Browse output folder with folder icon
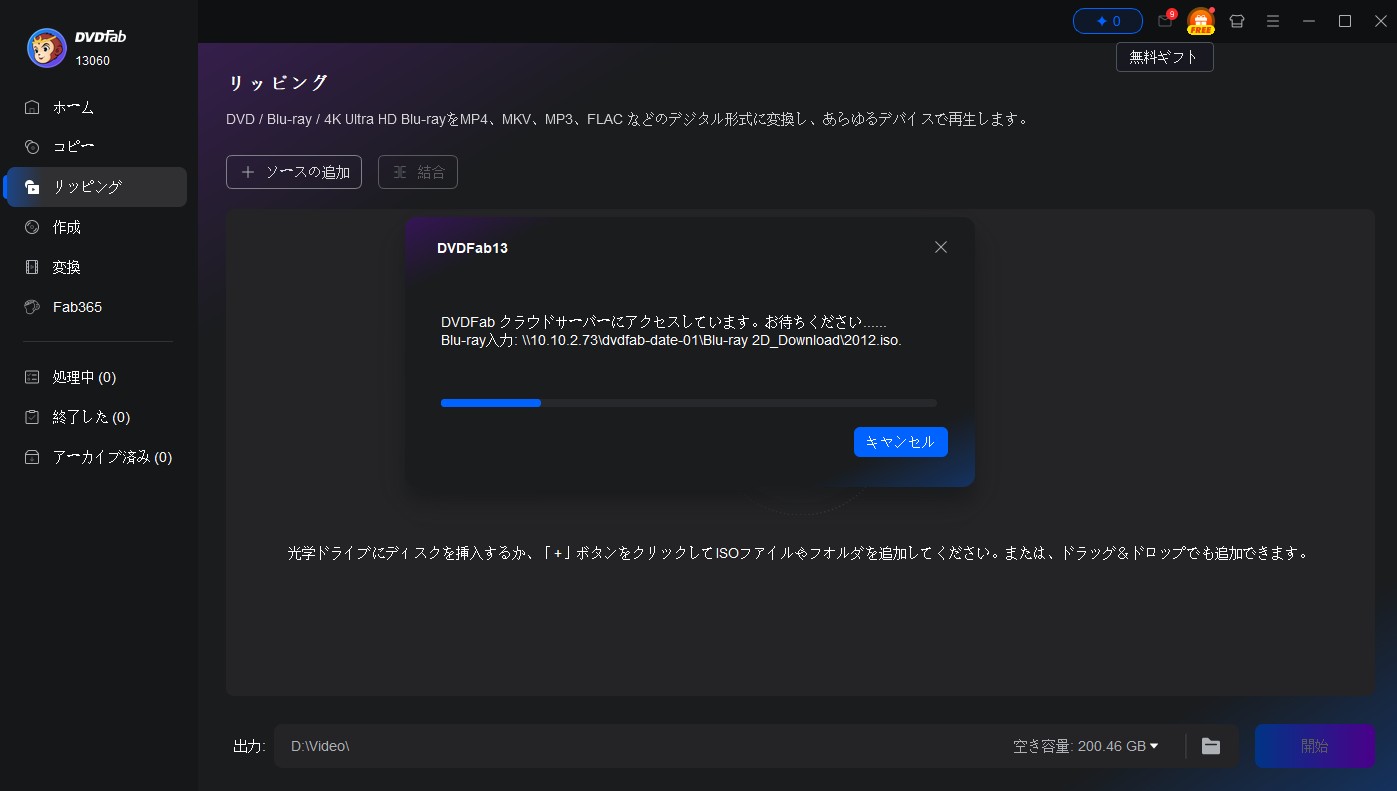Image resolution: width=1397 pixels, height=791 pixels. pos(1211,746)
